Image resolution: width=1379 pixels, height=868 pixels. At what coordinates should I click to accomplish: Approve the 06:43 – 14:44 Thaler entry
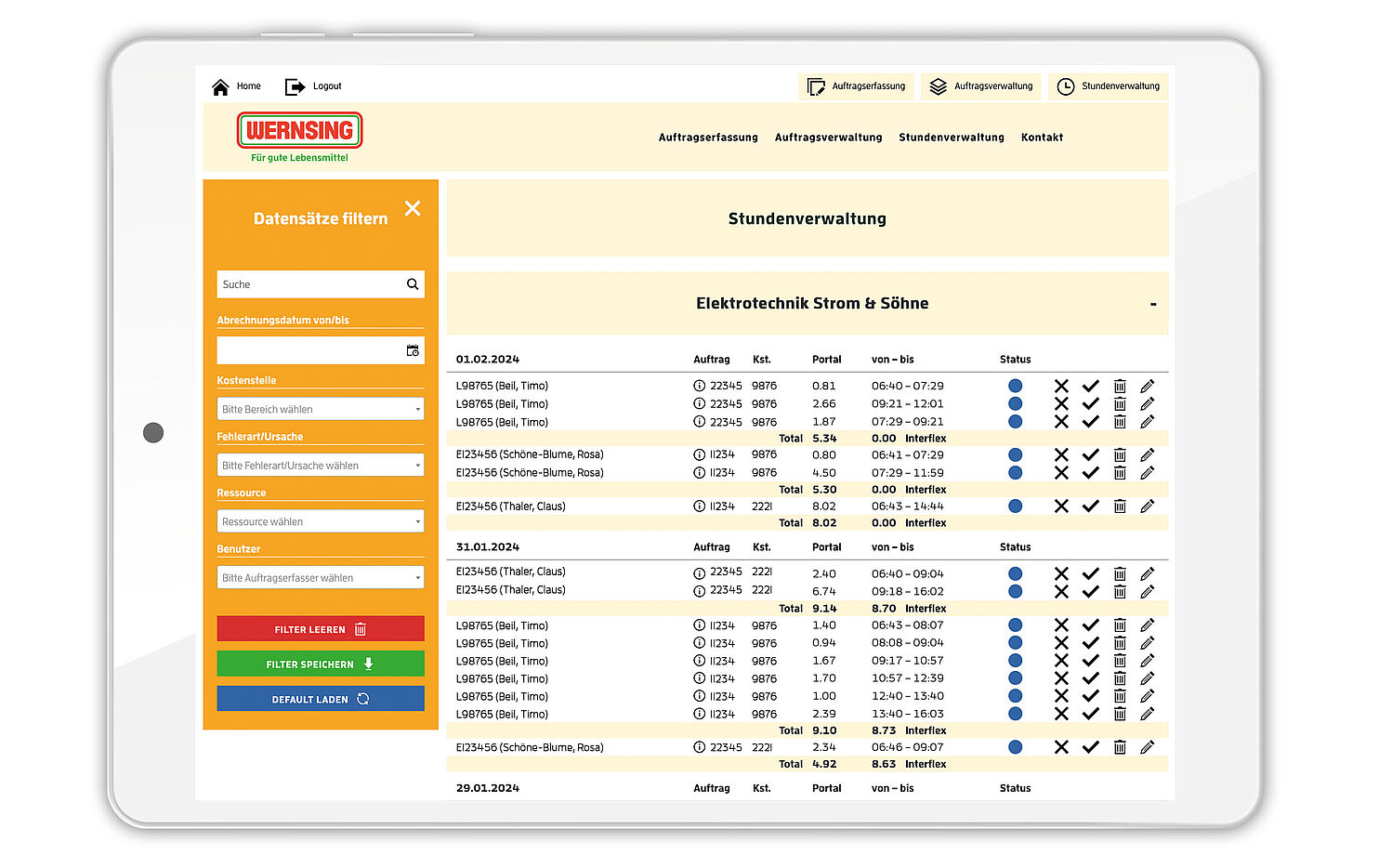click(1091, 506)
